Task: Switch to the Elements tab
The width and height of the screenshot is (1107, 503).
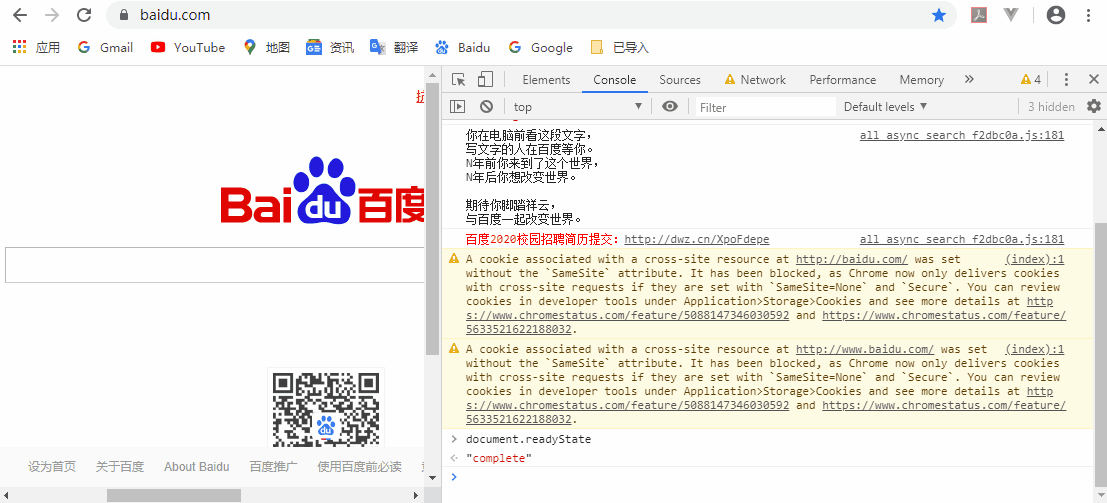Action: [x=546, y=80]
